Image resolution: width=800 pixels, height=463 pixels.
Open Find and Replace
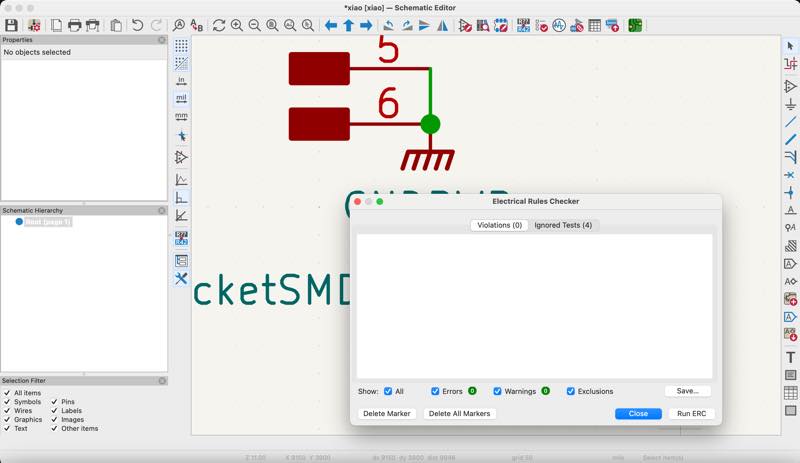[197, 25]
